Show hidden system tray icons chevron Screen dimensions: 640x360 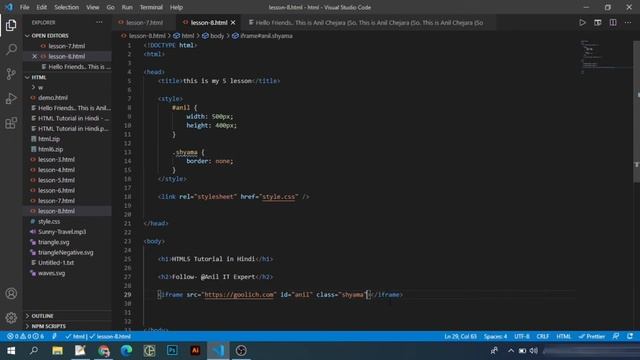[x=511, y=351]
